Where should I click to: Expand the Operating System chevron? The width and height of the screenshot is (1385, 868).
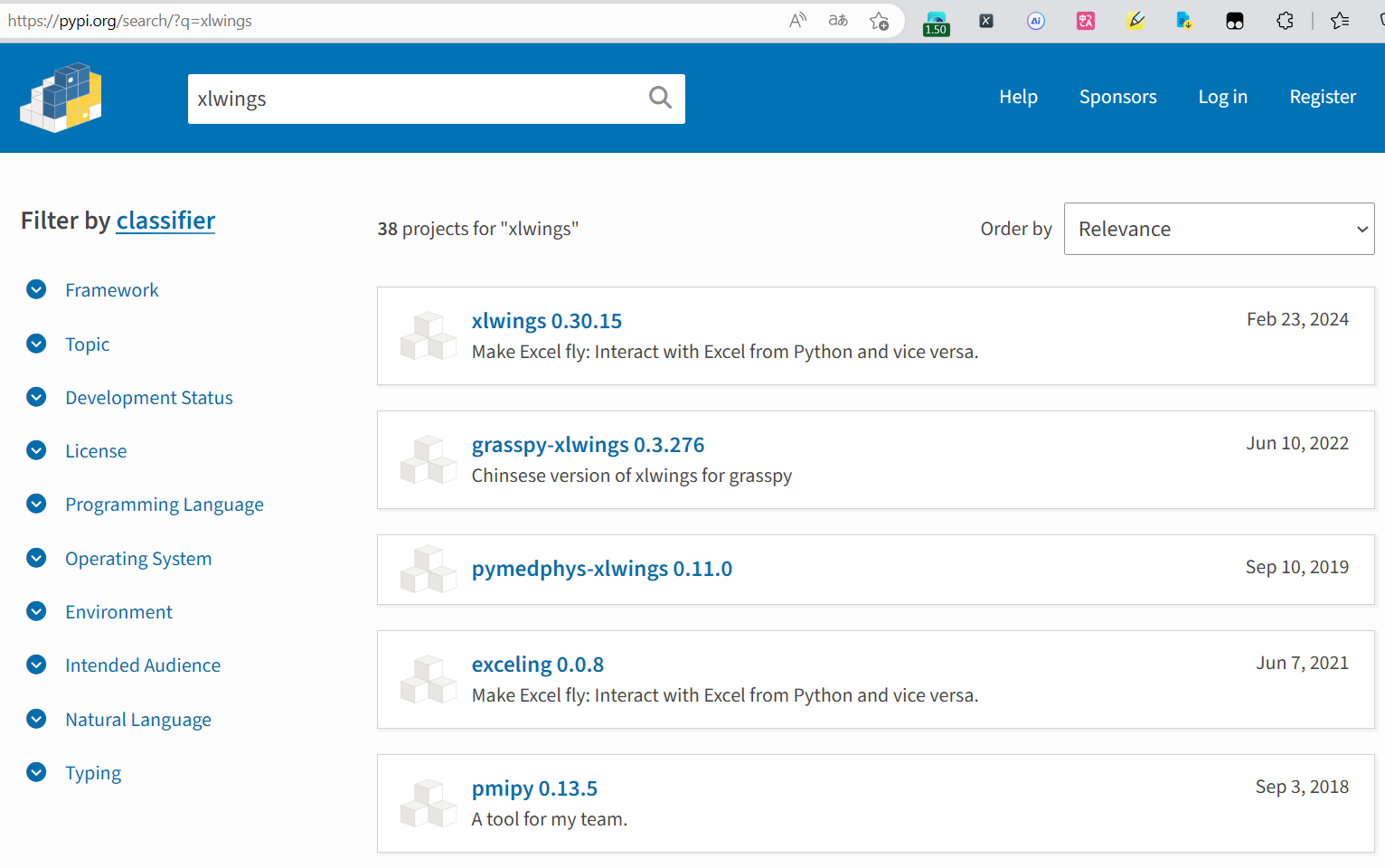tap(36, 558)
